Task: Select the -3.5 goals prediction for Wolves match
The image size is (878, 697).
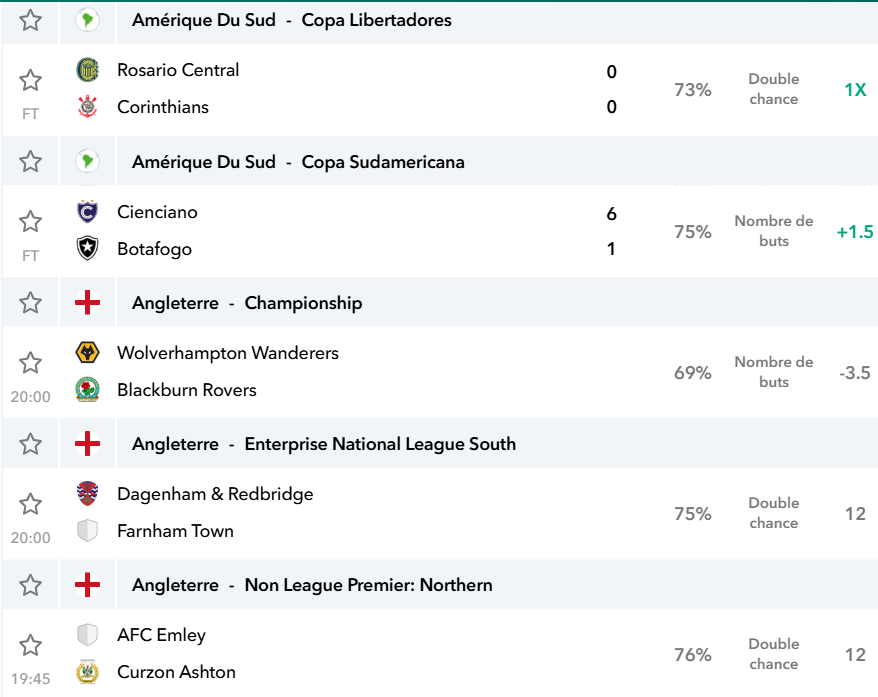Action: click(x=854, y=373)
